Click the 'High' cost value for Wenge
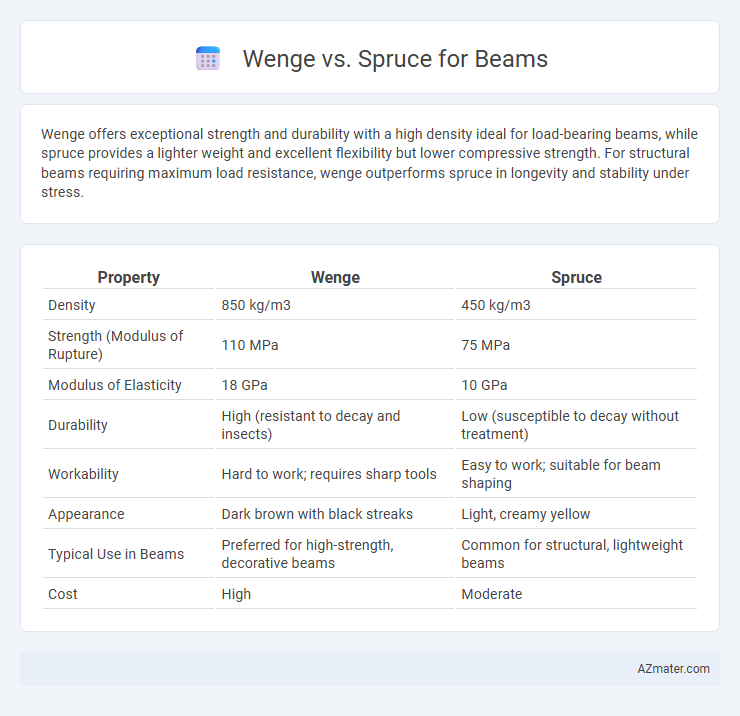This screenshot has height=716, width=740. [236, 594]
